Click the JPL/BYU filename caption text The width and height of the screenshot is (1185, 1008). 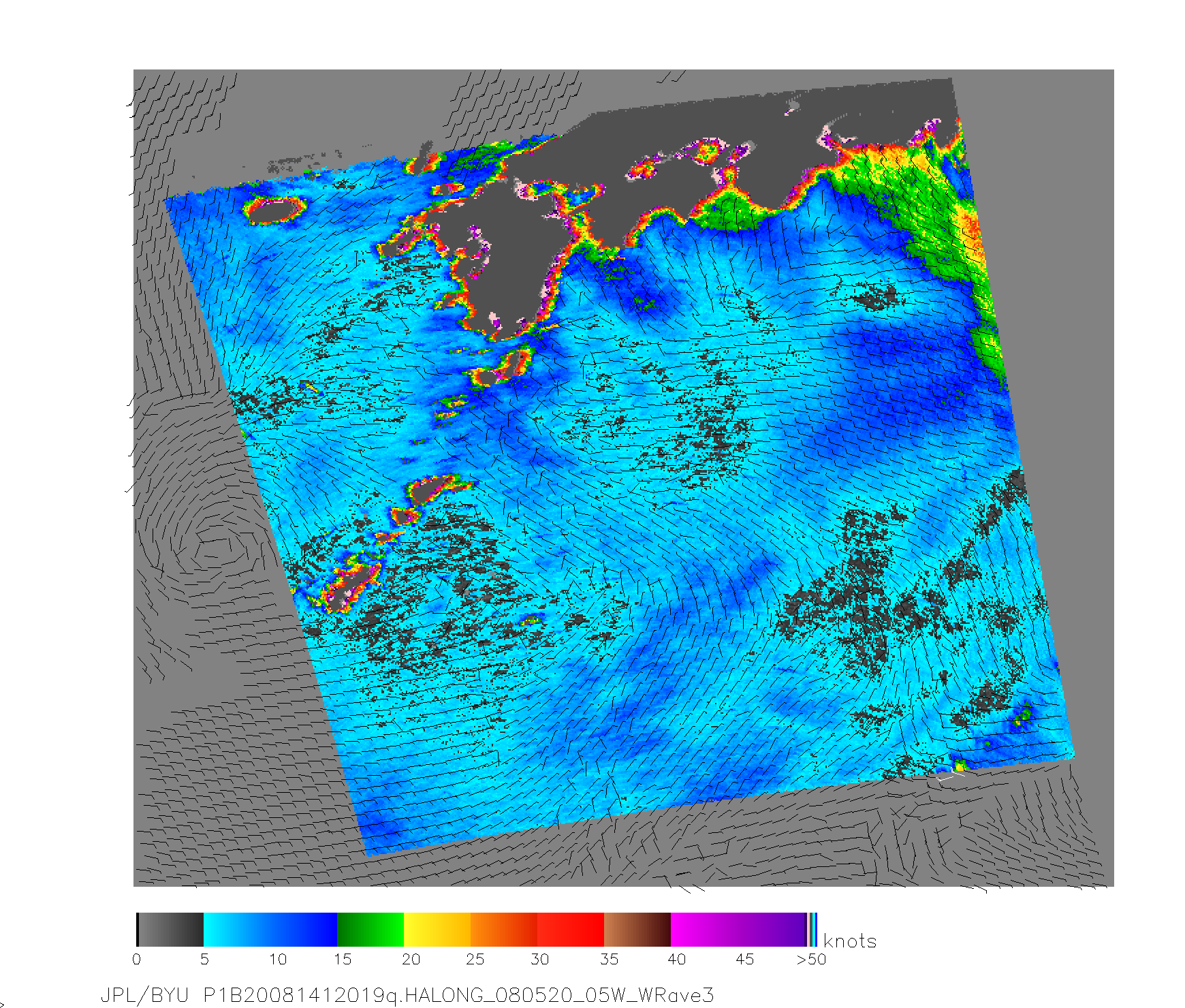(407, 995)
